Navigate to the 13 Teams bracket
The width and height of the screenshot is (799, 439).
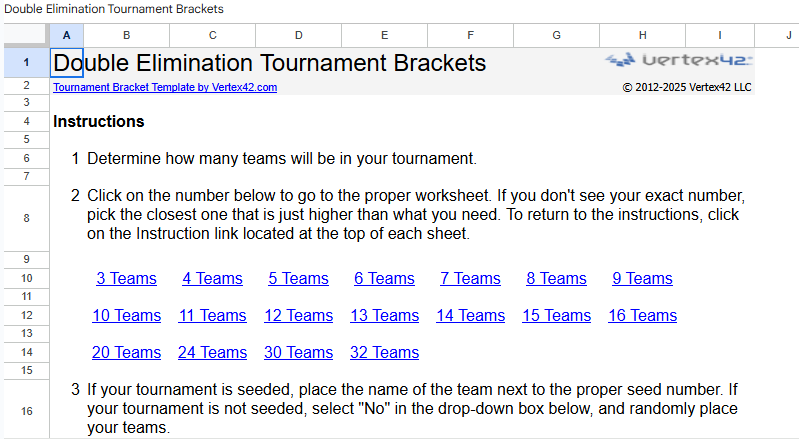(x=384, y=316)
